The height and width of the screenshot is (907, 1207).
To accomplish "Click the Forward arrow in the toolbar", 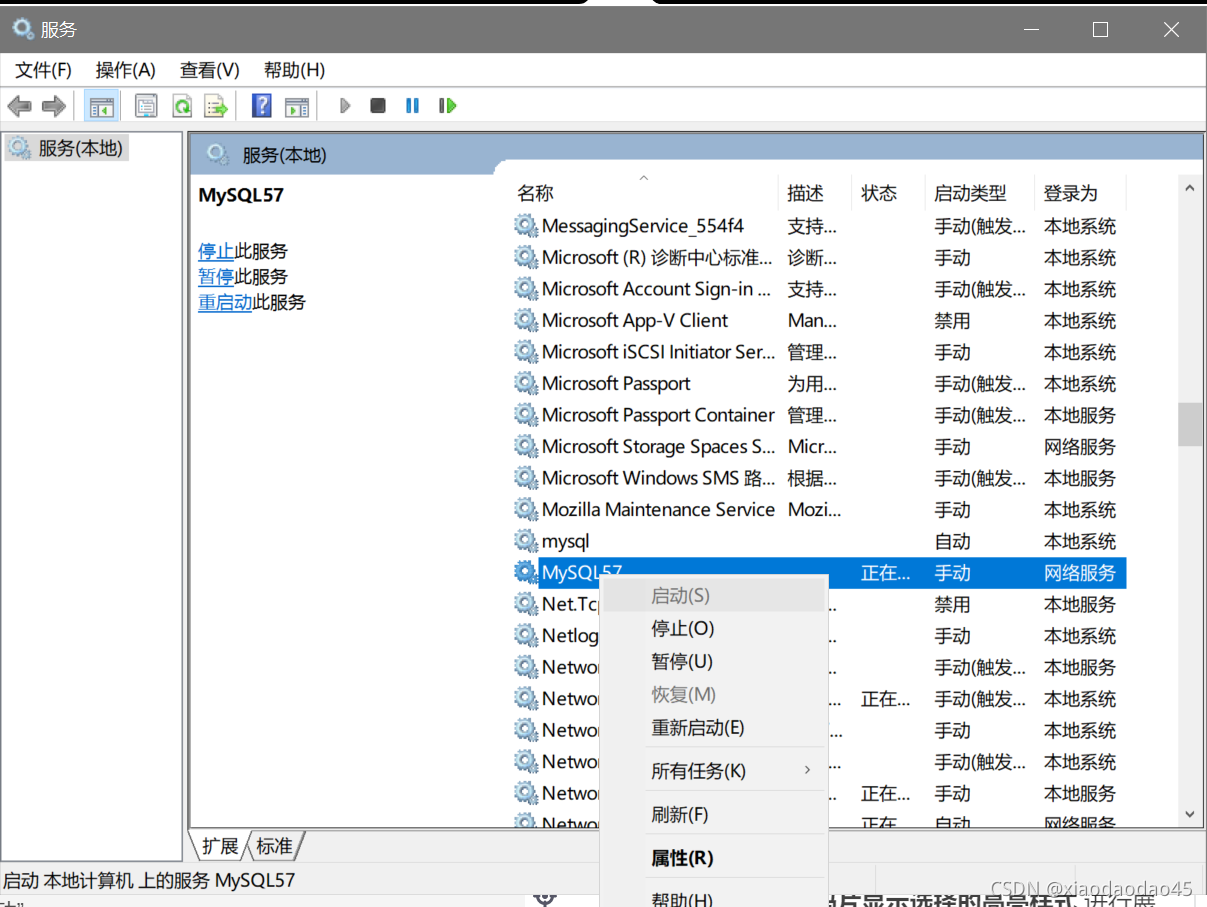I will (53, 105).
